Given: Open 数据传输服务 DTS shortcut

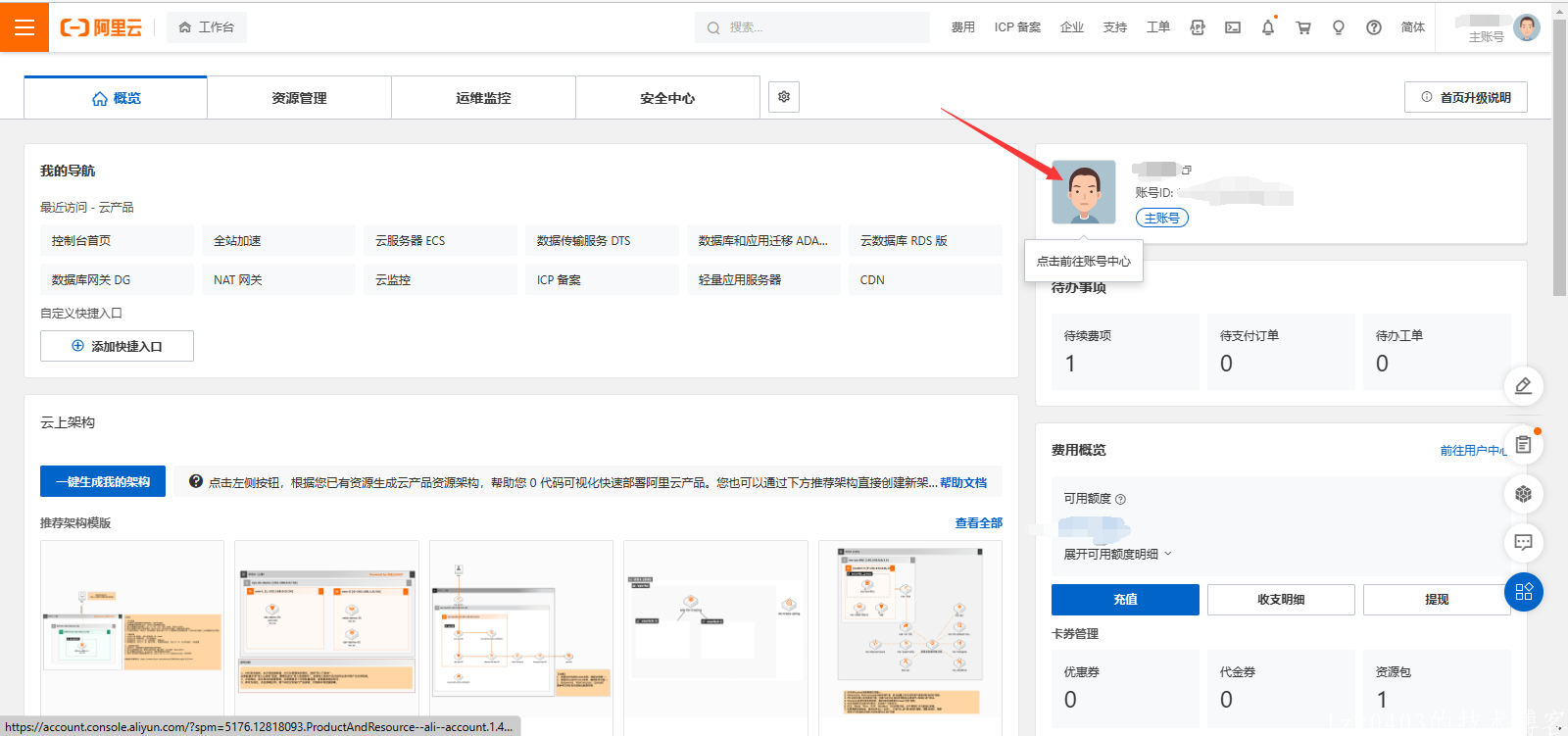Looking at the screenshot, I should tap(602, 240).
